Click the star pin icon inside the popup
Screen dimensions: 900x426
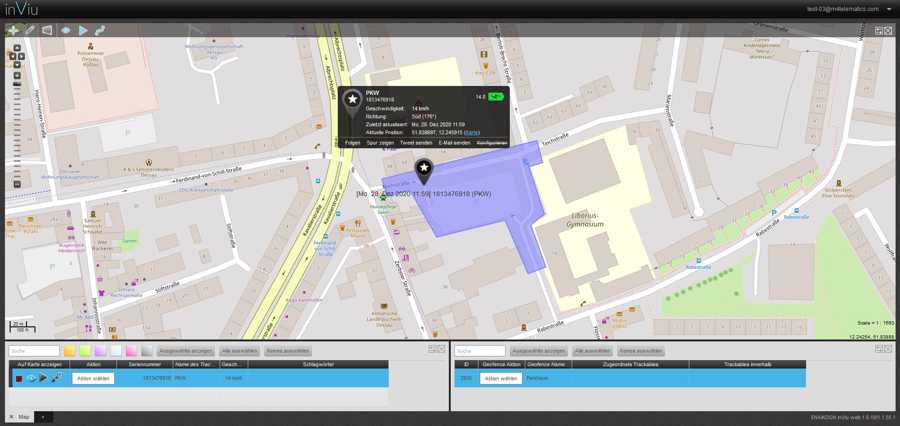(x=352, y=103)
